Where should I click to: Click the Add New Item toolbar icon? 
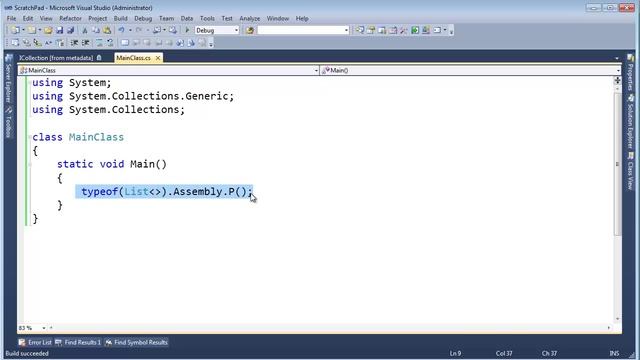pos(32,30)
